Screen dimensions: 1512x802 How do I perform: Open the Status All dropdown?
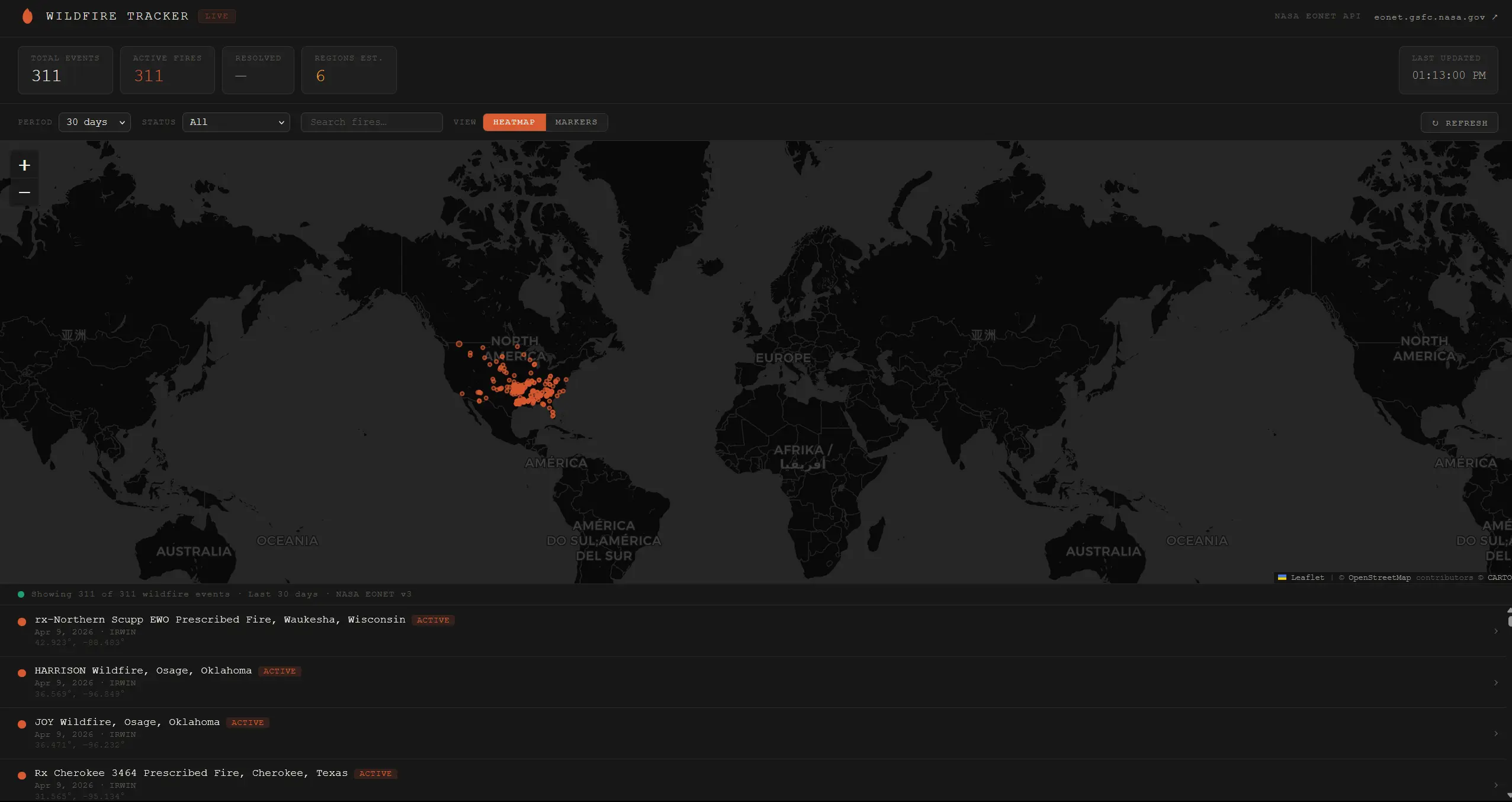pos(236,122)
